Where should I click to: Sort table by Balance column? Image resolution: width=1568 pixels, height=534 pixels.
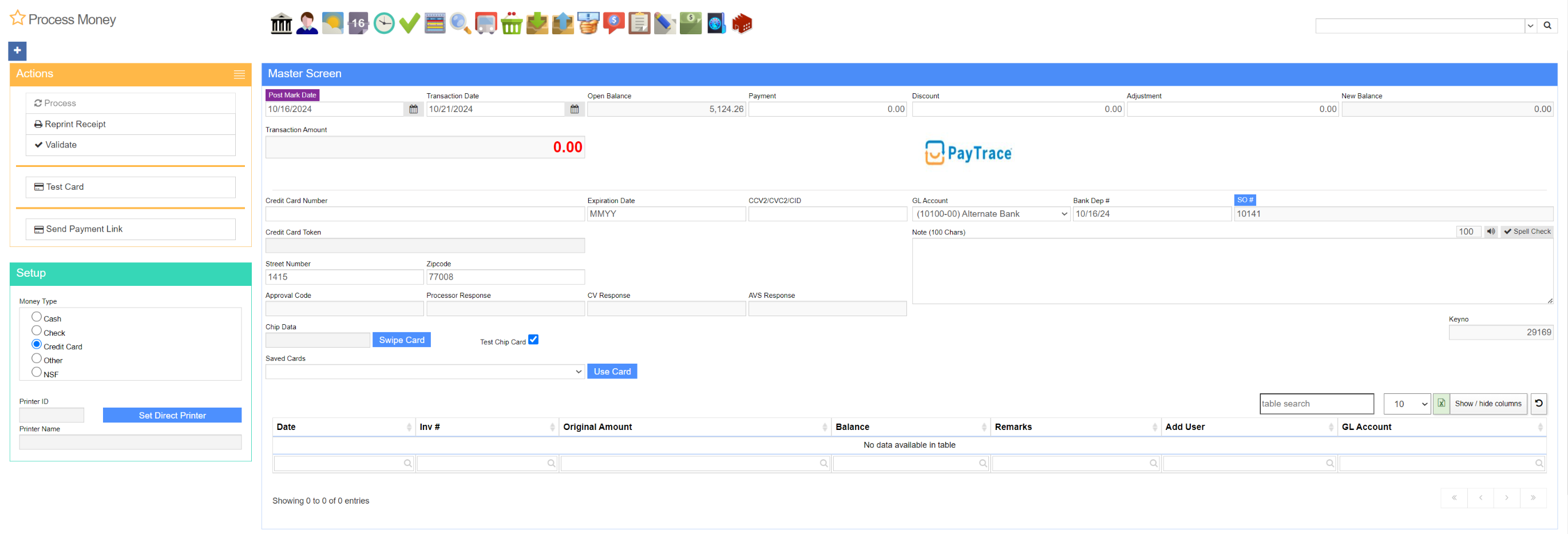pyautogui.click(x=910, y=427)
